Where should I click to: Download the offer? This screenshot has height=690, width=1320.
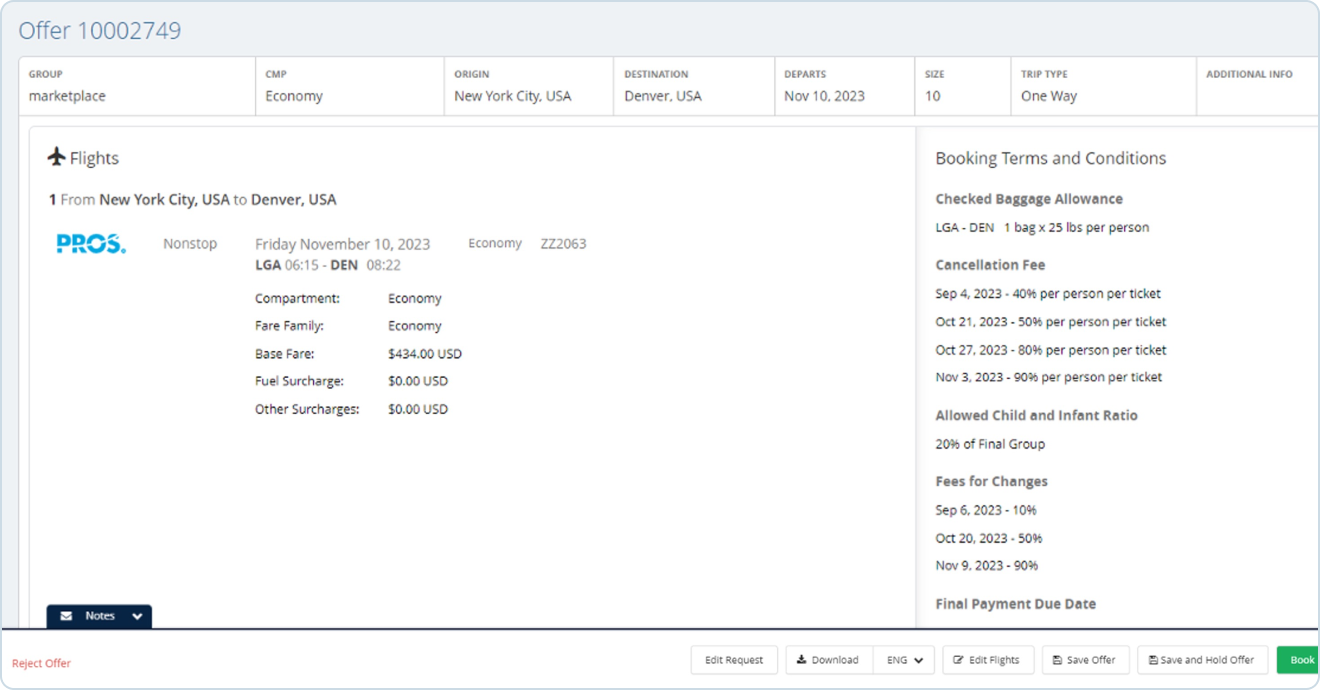(828, 660)
